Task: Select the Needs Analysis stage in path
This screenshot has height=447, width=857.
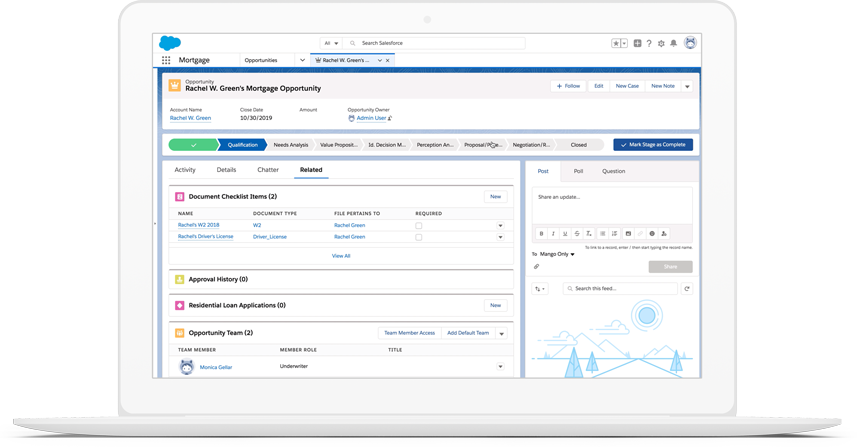Action: coord(291,145)
